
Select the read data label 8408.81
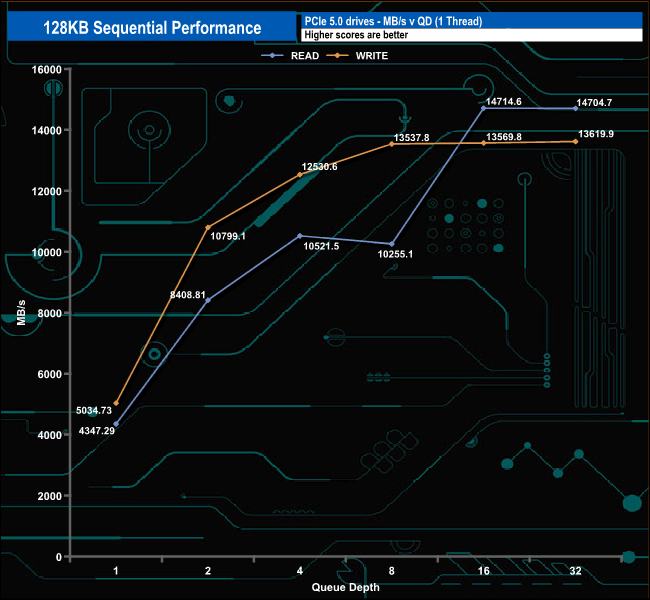point(188,295)
